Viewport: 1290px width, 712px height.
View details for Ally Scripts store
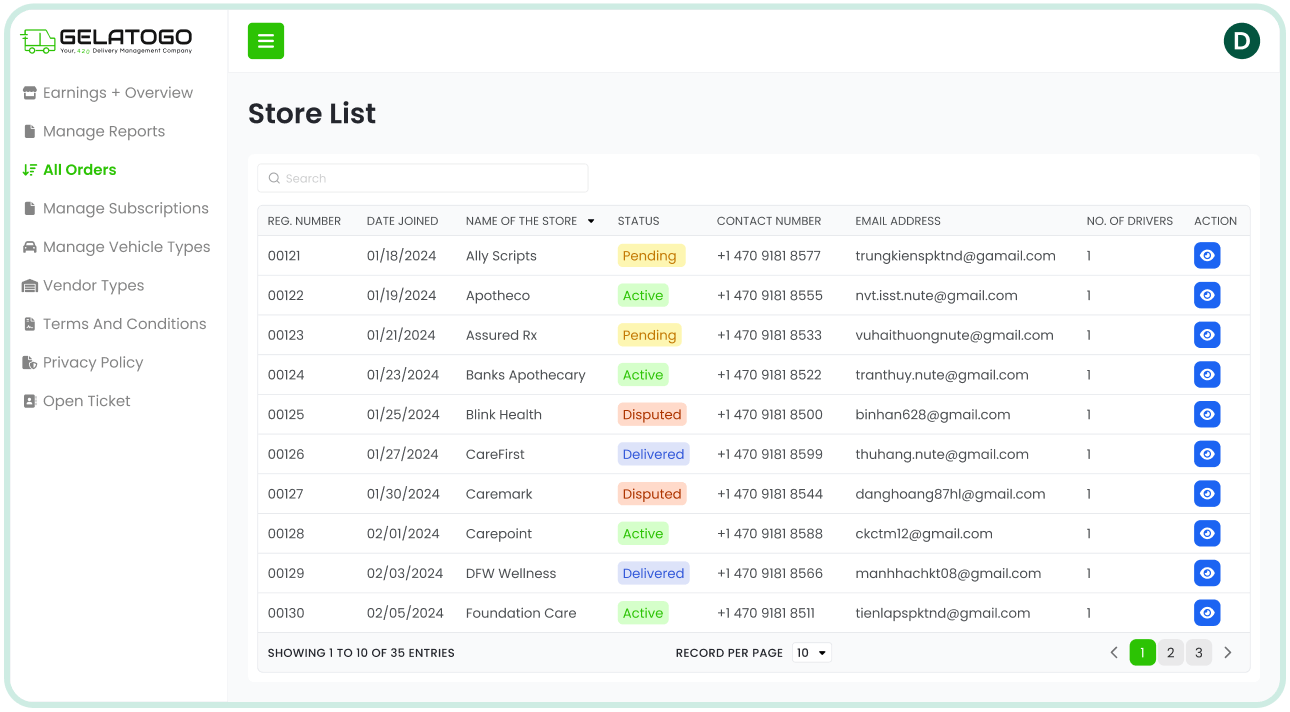pyautogui.click(x=1207, y=256)
